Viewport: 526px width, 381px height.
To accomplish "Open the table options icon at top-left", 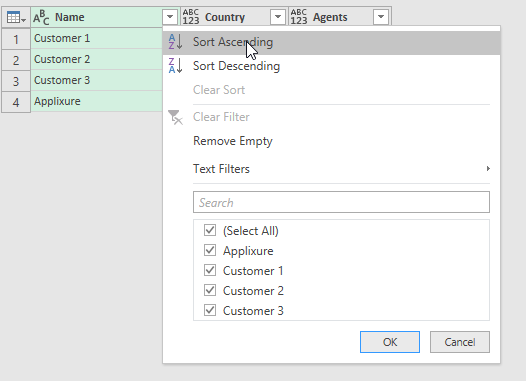I will 16,17.
